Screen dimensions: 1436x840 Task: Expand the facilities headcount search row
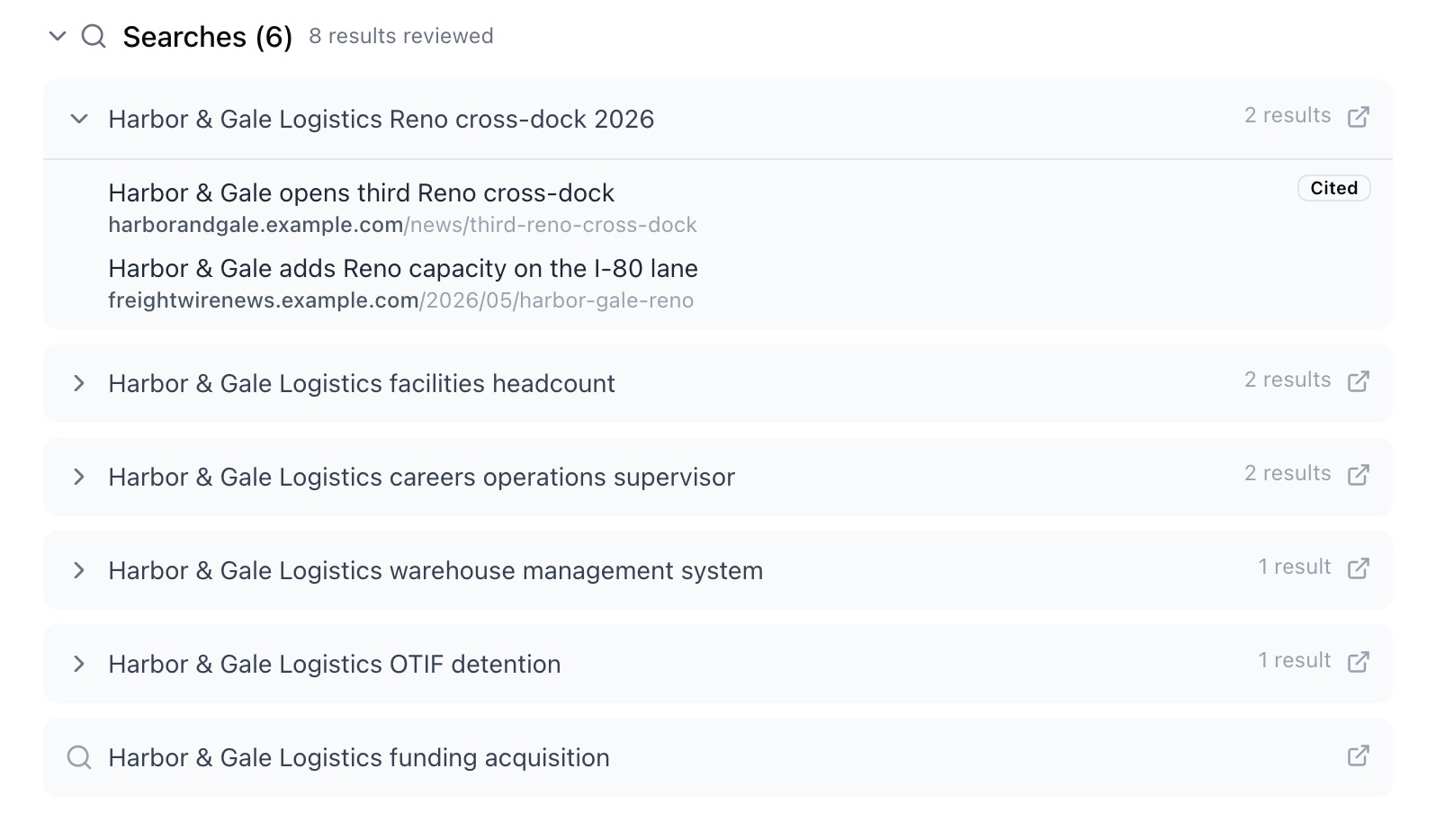coord(79,383)
